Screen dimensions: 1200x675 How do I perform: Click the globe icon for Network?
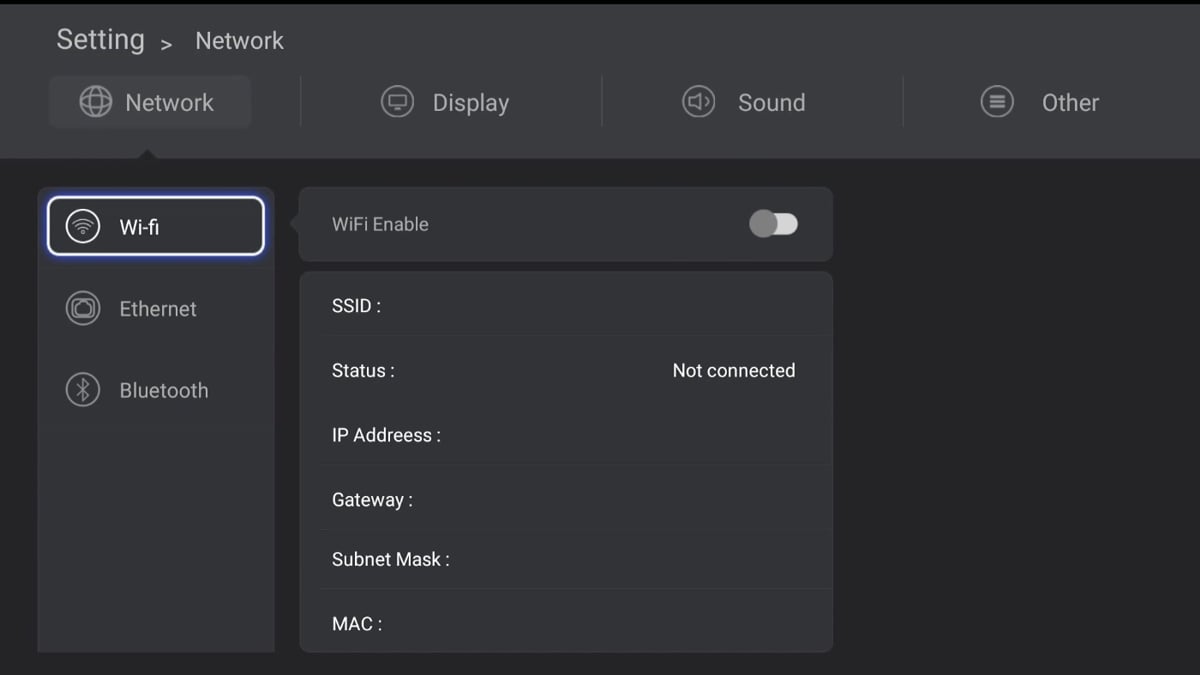click(x=96, y=102)
